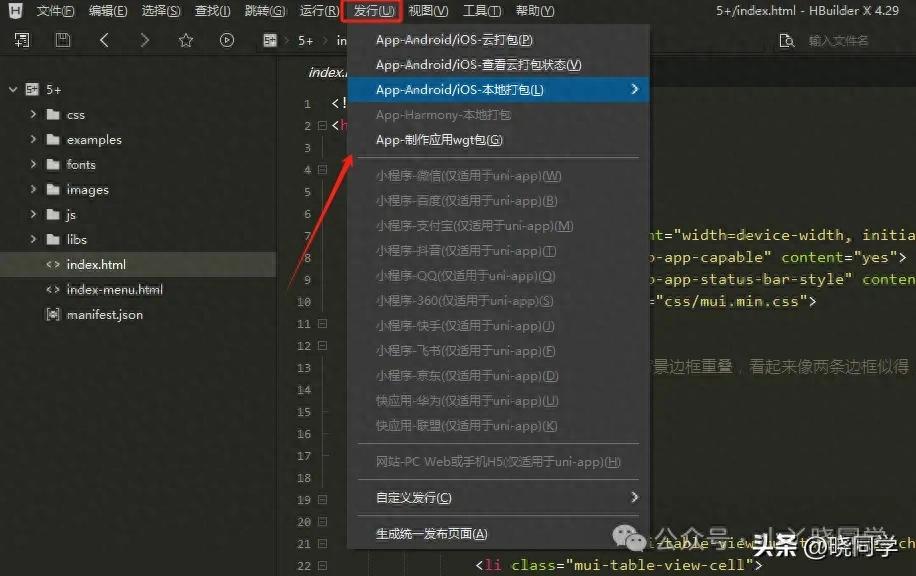Expand the css folder chevron
916x576 pixels.
tap(33, 114)
